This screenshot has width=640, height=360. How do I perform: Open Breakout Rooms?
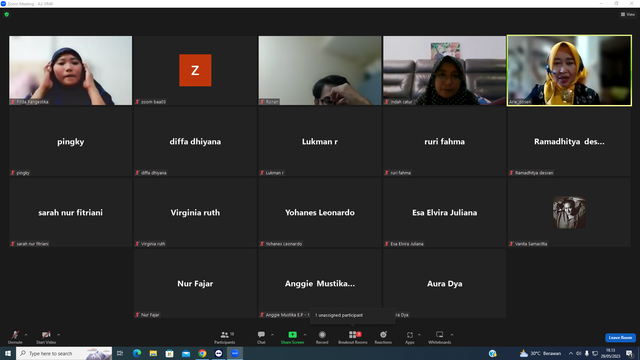click(x=353, y=337)
